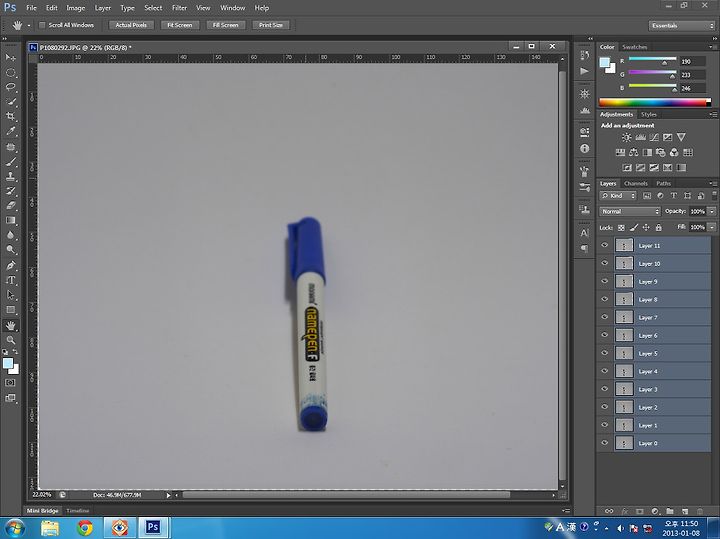Click the Actual Pixels button
Viewport: 720px width, 539px height.
[x=131, y=25]
